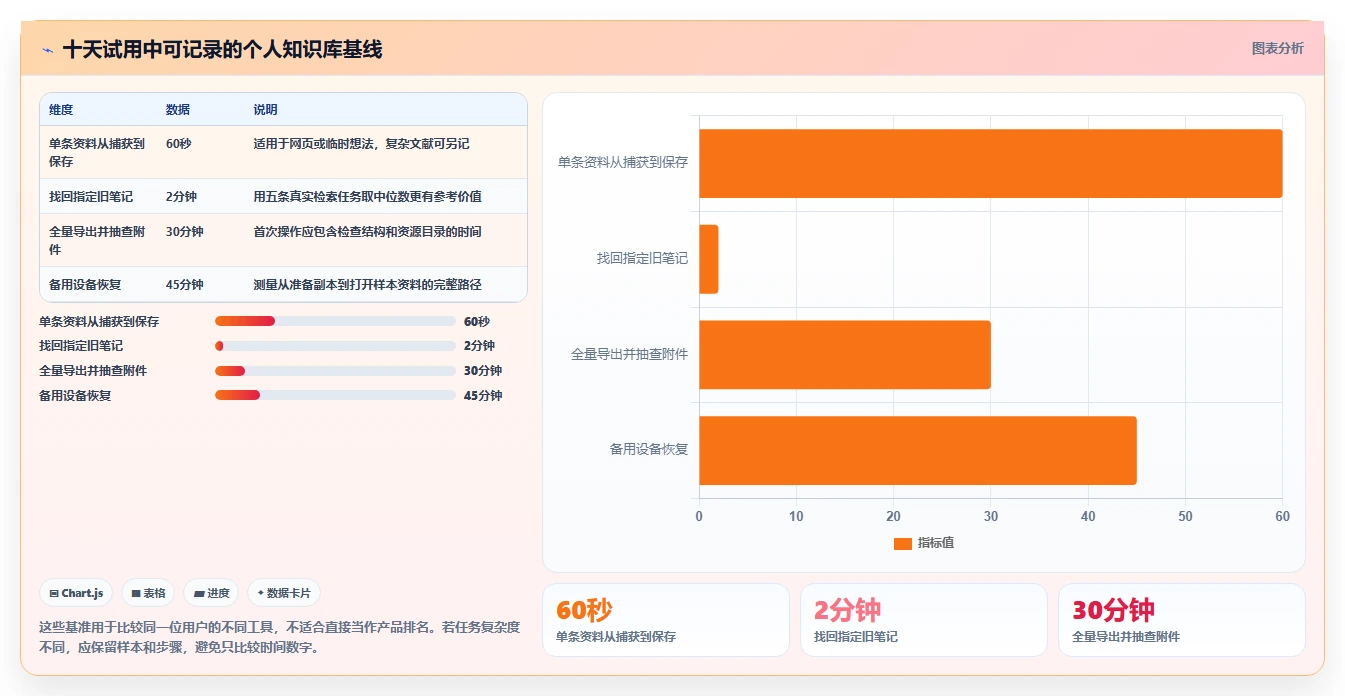The image size is (1345, 696).
Task: Click the chart bar for 找回指定旧笔记
Action: 708,259
